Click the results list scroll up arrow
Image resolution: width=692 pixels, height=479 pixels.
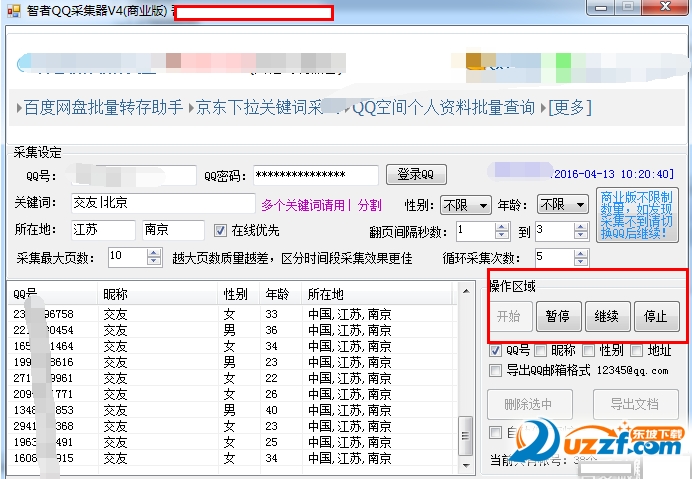tap(466, 290)
